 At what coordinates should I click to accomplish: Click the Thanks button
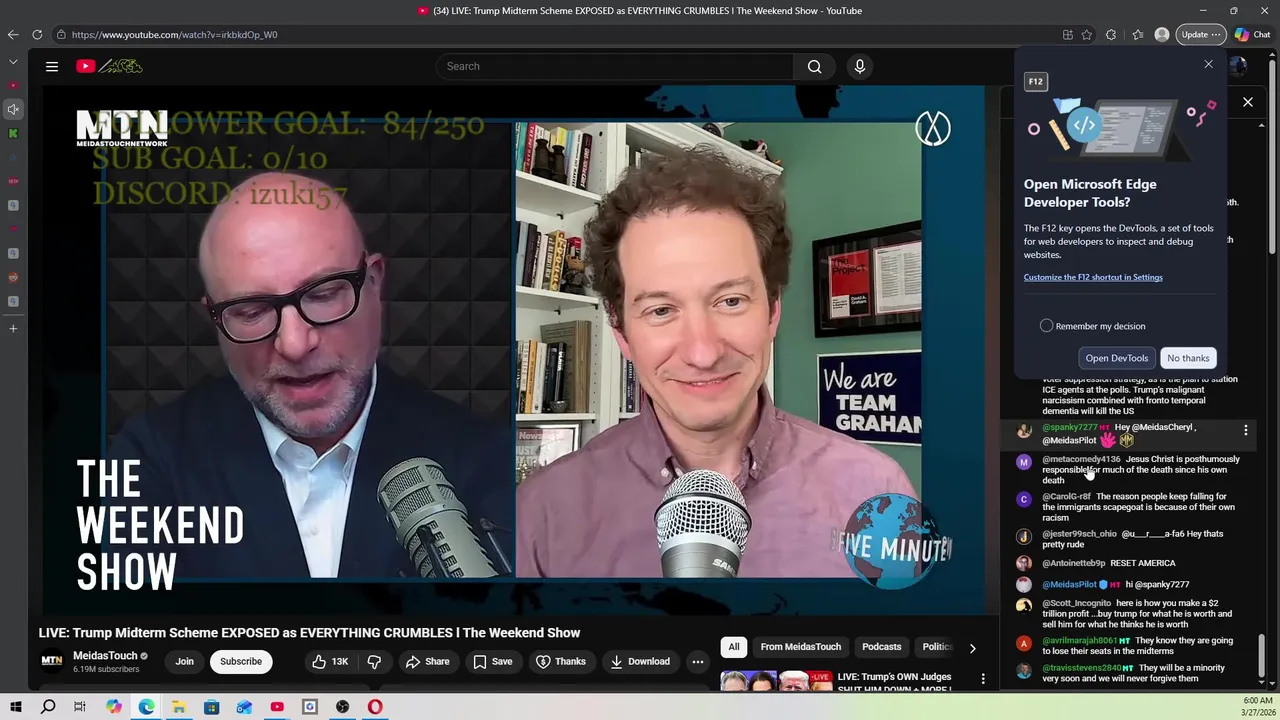pos(561,661)
